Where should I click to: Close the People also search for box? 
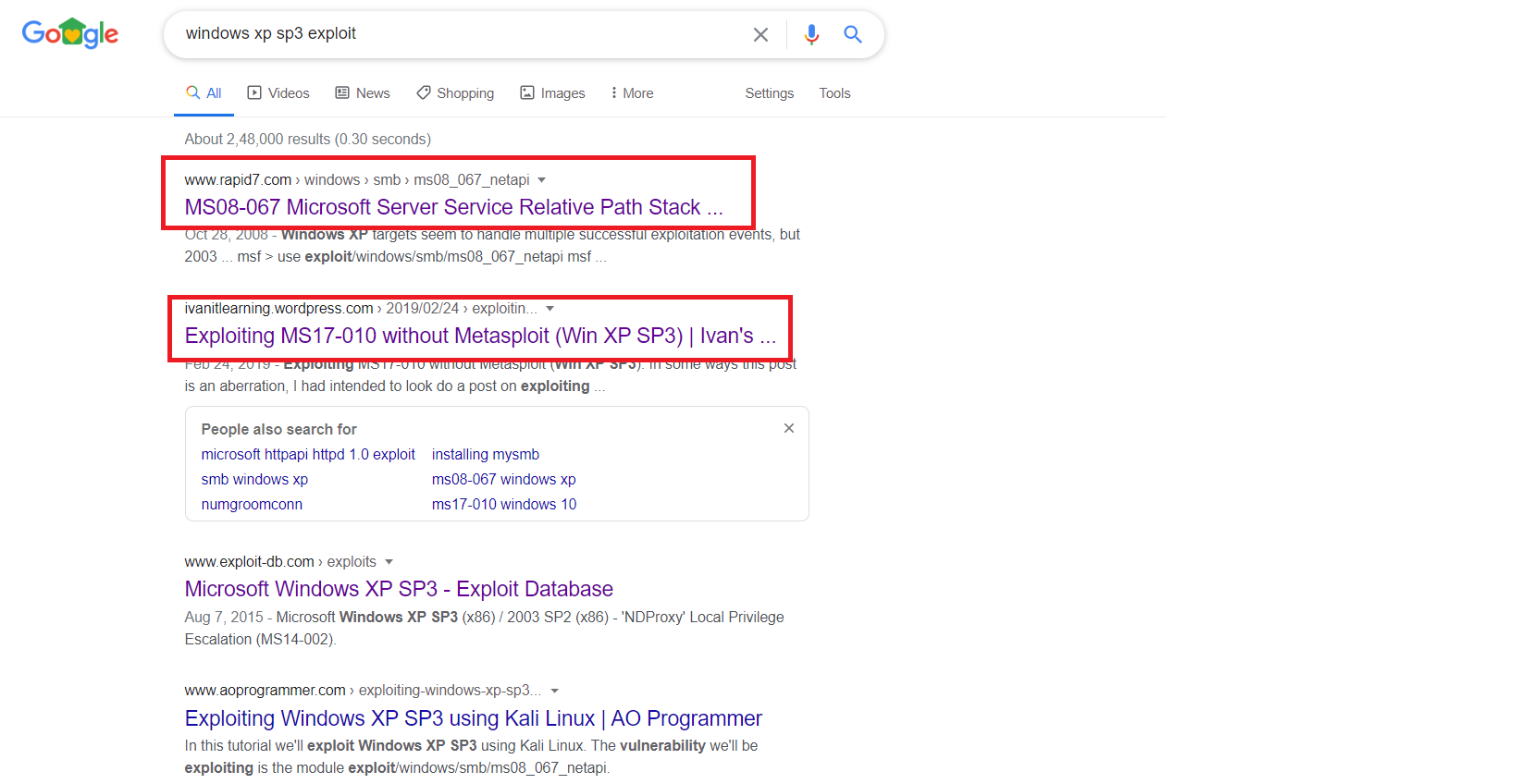(789, 428)
